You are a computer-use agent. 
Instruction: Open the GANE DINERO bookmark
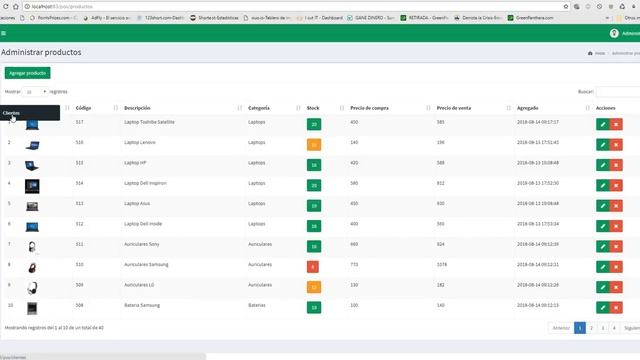[x=371, y=18]
